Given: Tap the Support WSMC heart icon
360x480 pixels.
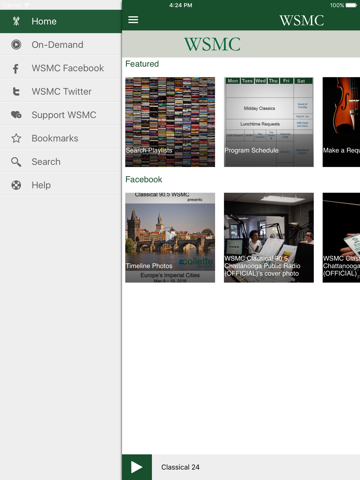Looking at the screenshot, I should (x=16, y=115).
